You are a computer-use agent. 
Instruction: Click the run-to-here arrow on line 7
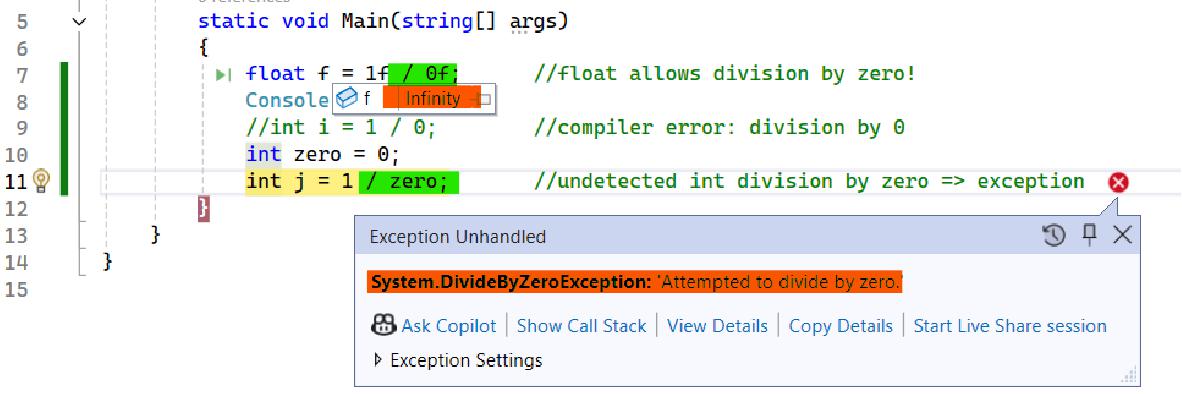click(223, 75)
